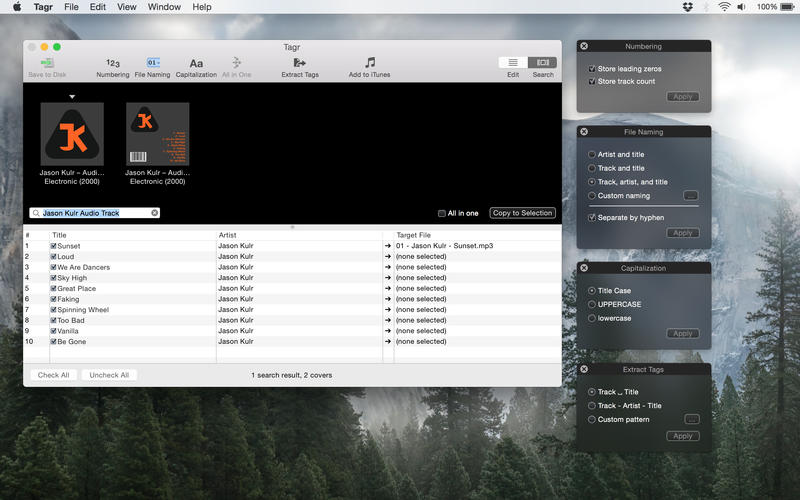This screenshot has width=800, height=500.
Task: Open the File menu
Action: click(x=71, y=7)
